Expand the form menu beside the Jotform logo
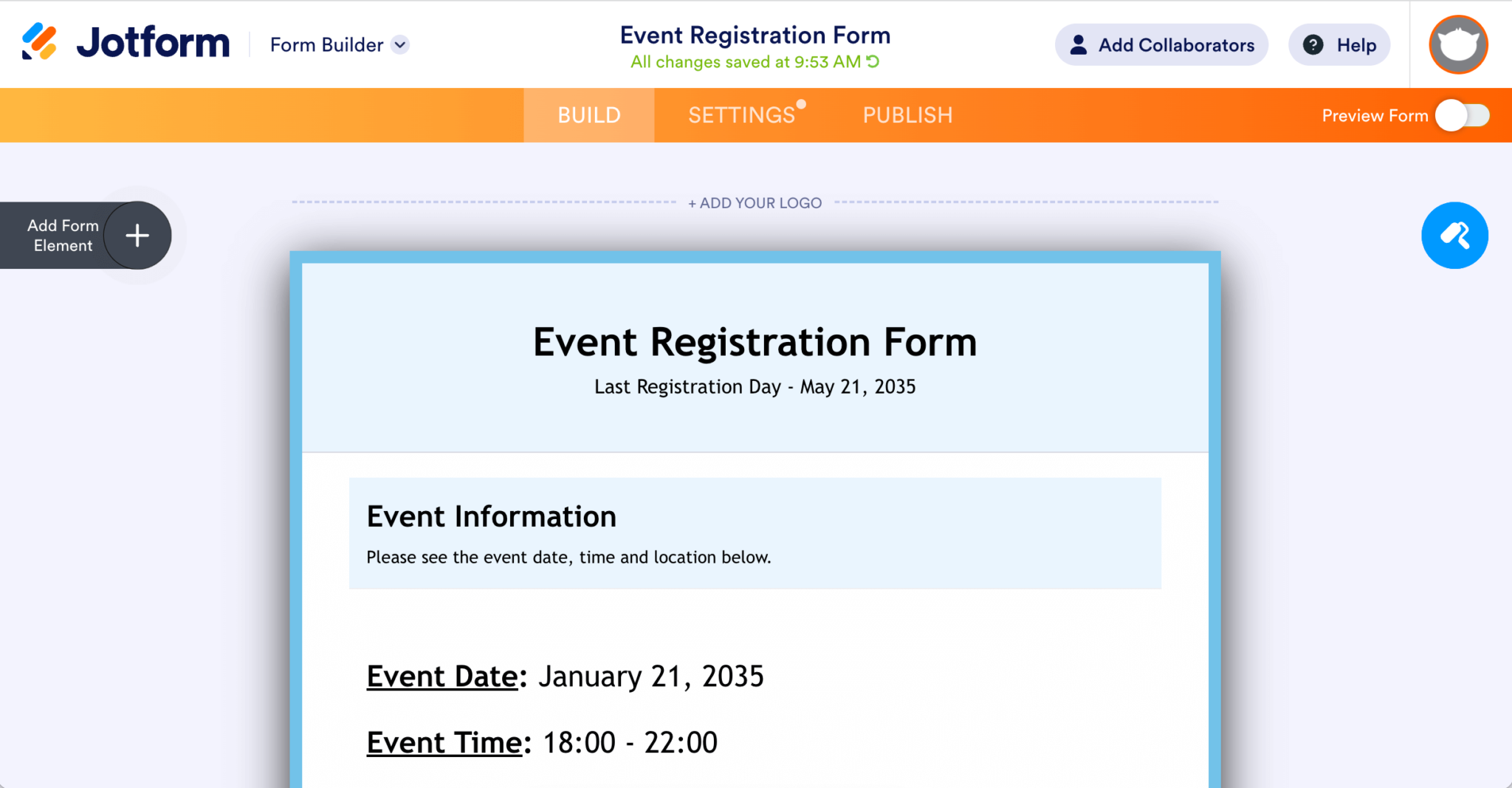The width and height of the screenshot is (1512, 788). [x=399, y=45]
